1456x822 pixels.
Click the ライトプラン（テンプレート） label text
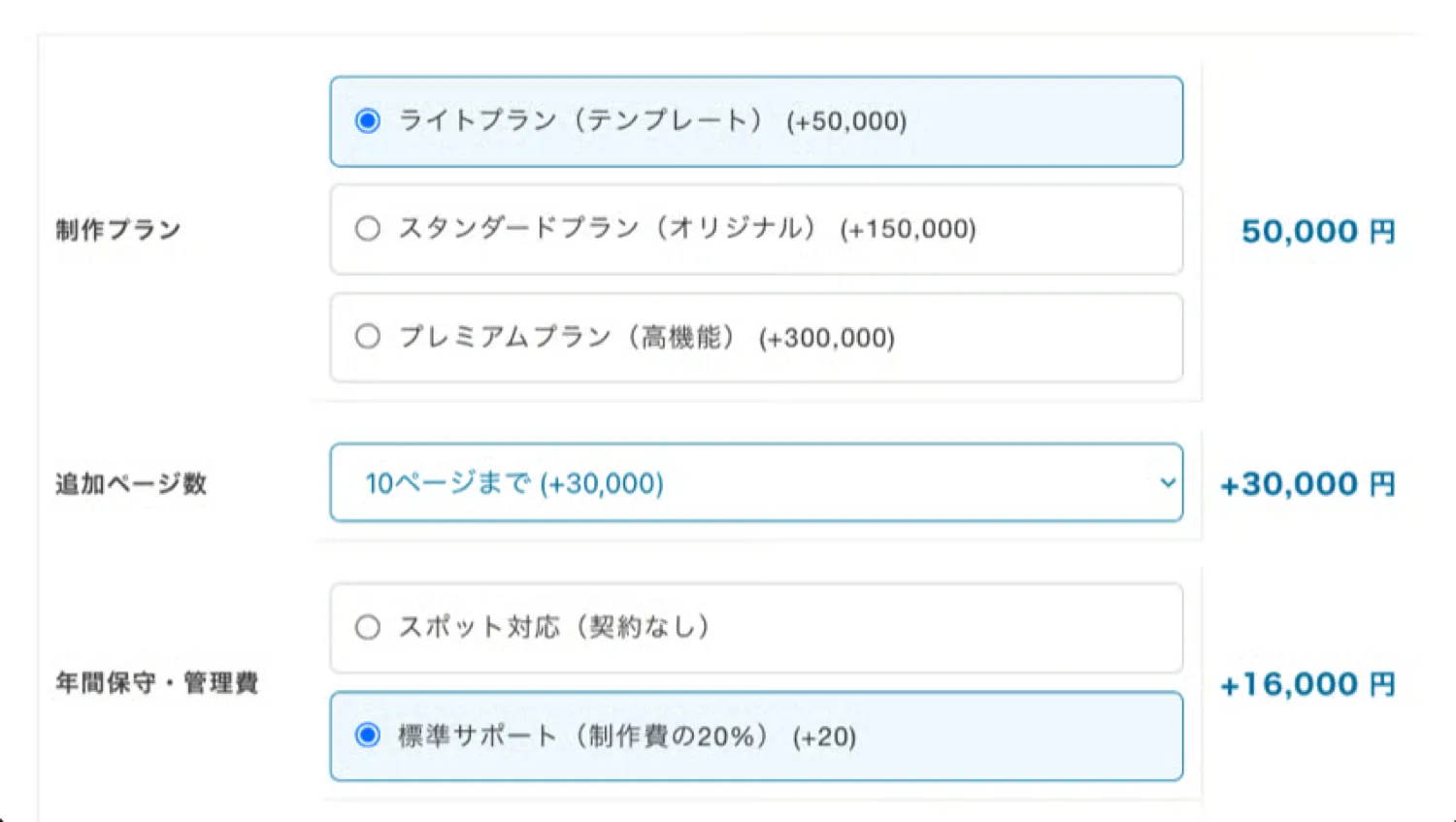(x=580, y=121)
